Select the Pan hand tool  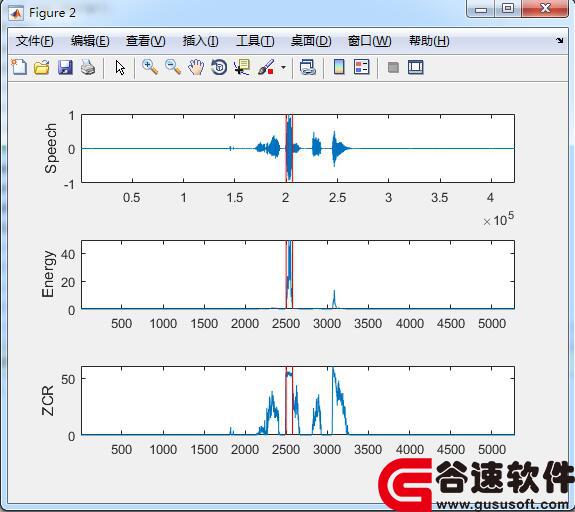click(x=196, y=67)
